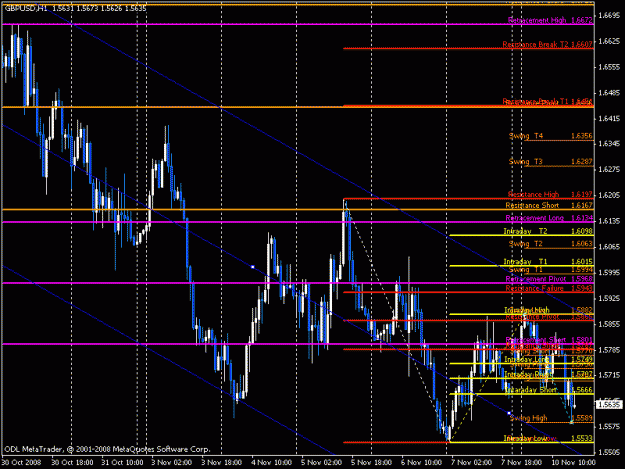This screenshot has width=625, height=469.
Task: Click the 10 Nov 10:00 time label
Action: (573, 462)
